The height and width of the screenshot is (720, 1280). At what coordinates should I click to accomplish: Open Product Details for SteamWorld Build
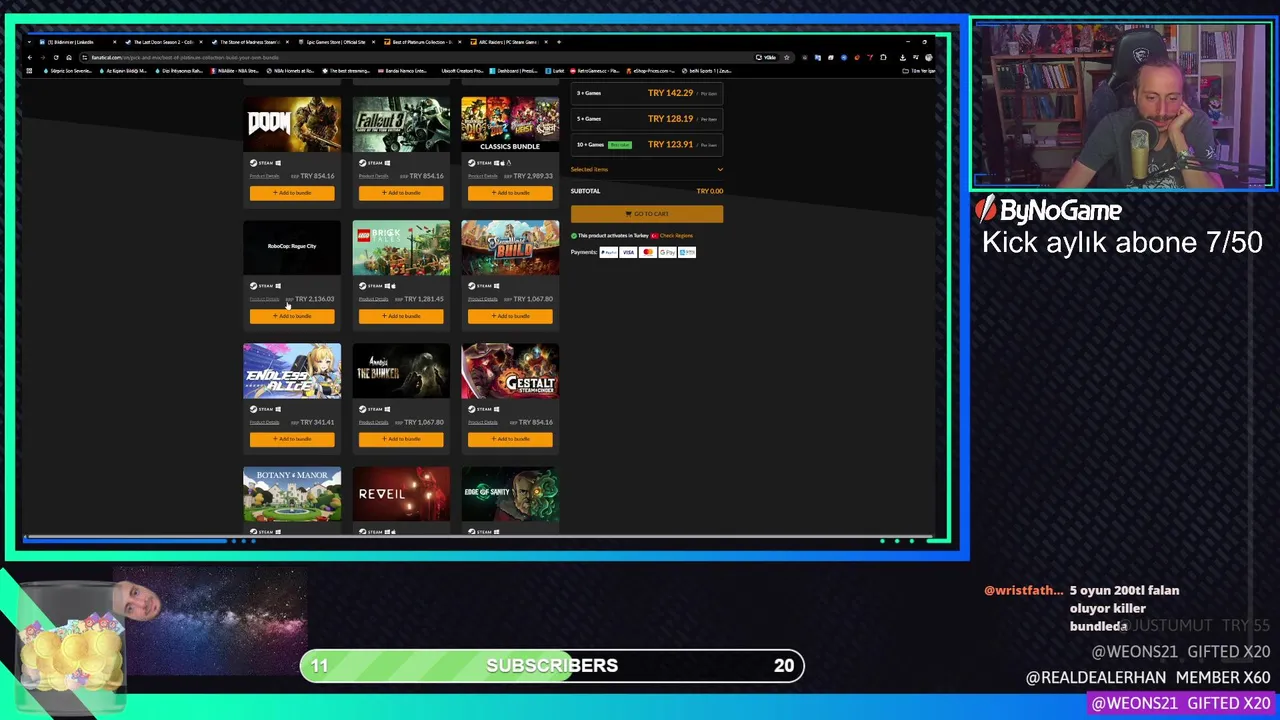click(482, 299)
